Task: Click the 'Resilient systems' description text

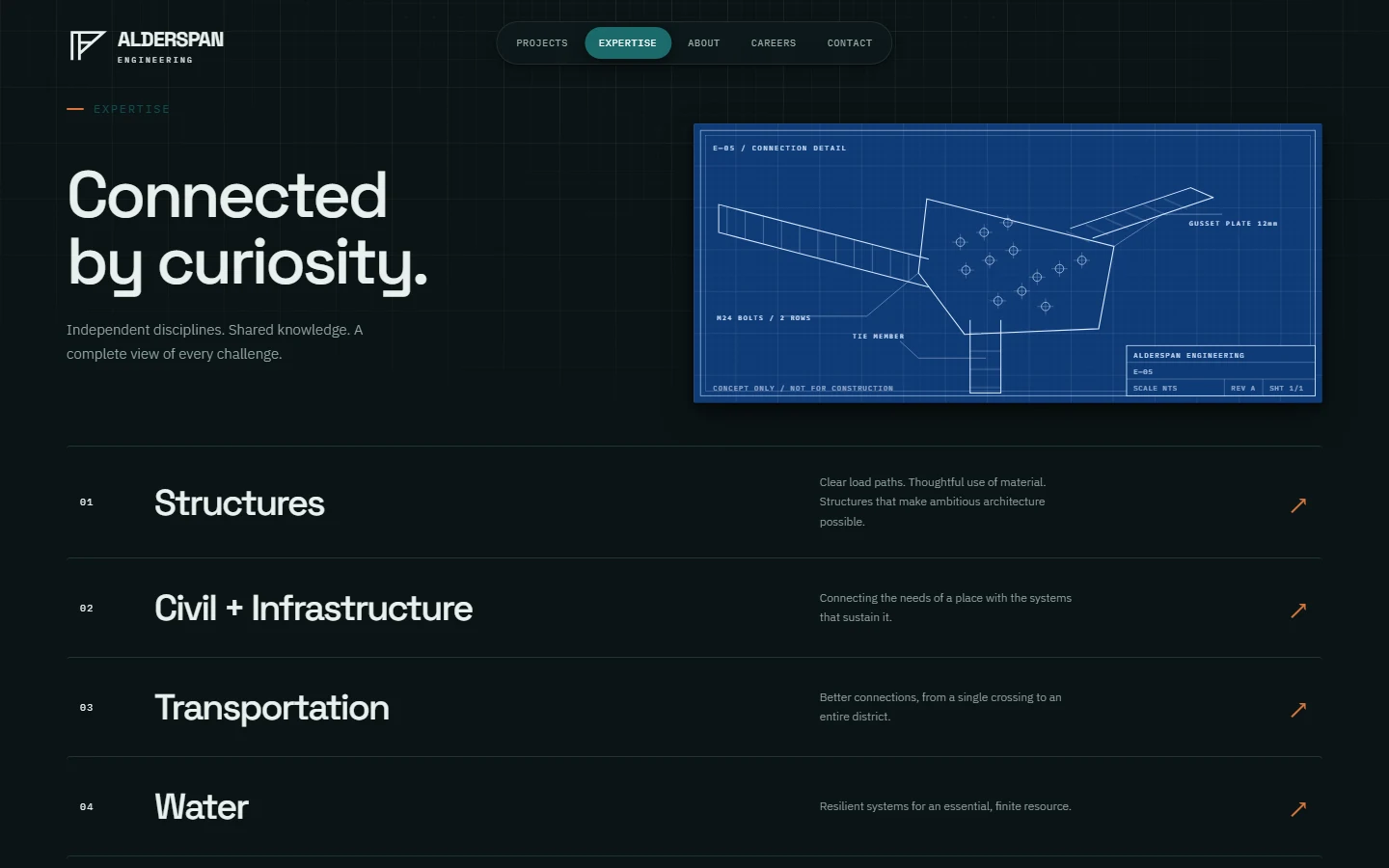Action: [x=945, y=806]
